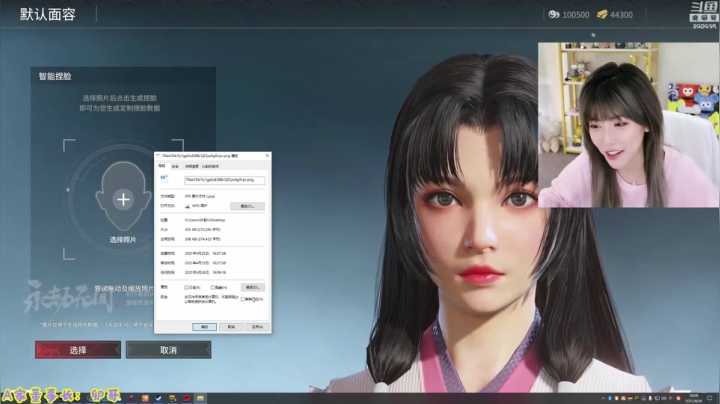The width and height of the screenshot is (720, 404).
Task: Click the silver coin currency icon
Action: 554,15
